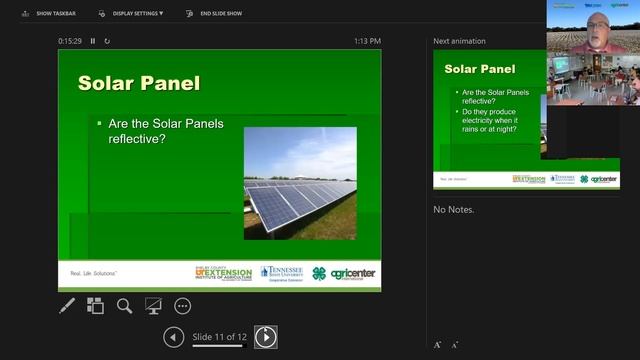Toggle black or unblack slide show

[153, 306]
